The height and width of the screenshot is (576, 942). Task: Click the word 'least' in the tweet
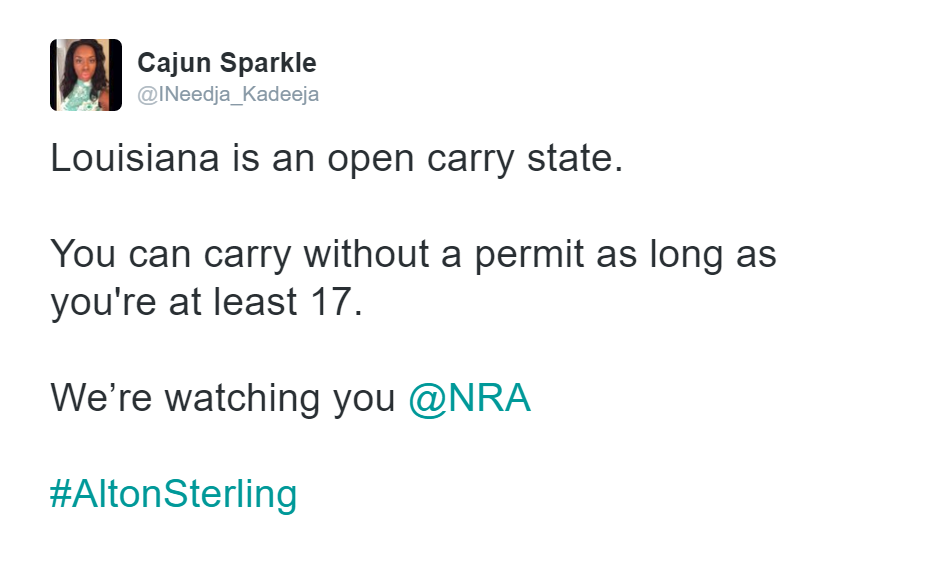[255, 302]
